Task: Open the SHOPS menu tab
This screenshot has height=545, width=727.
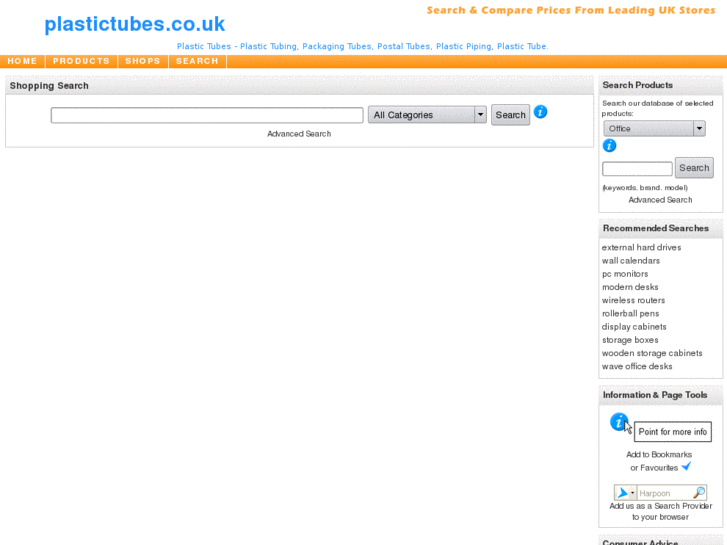Action: tap(143, 61)
